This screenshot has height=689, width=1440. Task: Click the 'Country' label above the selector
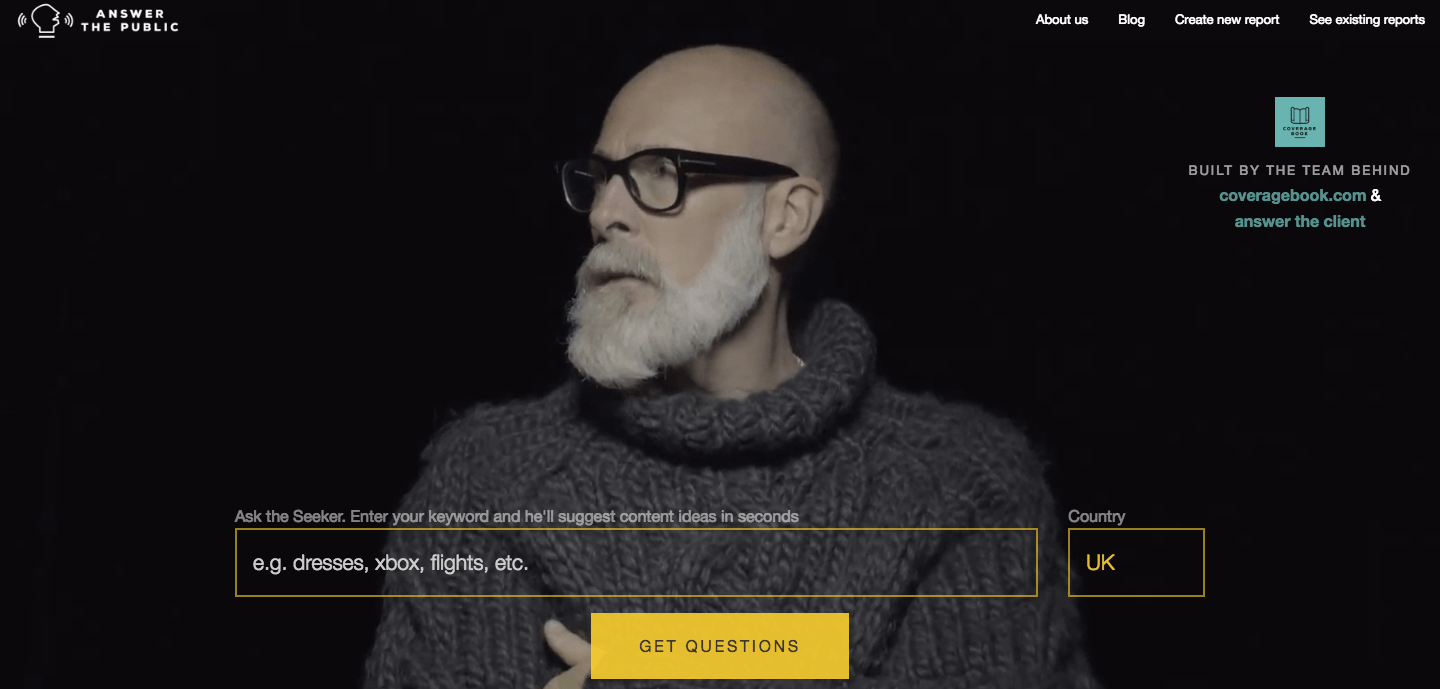[x=1096, y=516]
